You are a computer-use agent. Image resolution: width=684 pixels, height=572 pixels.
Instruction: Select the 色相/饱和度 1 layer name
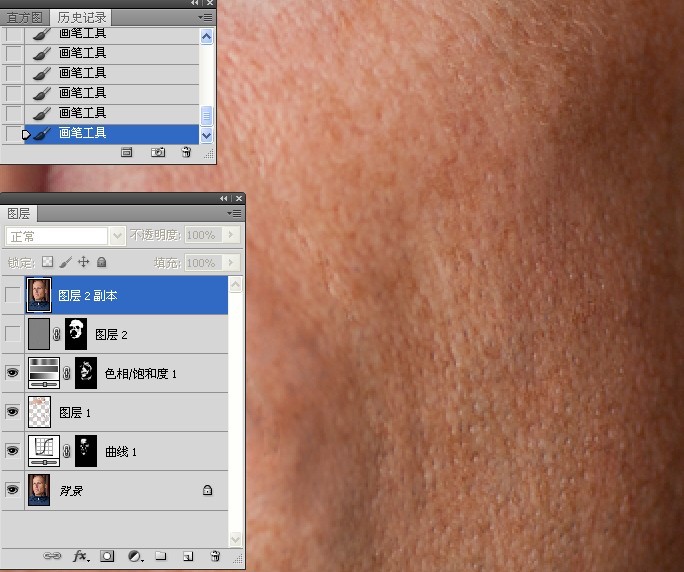140,374
